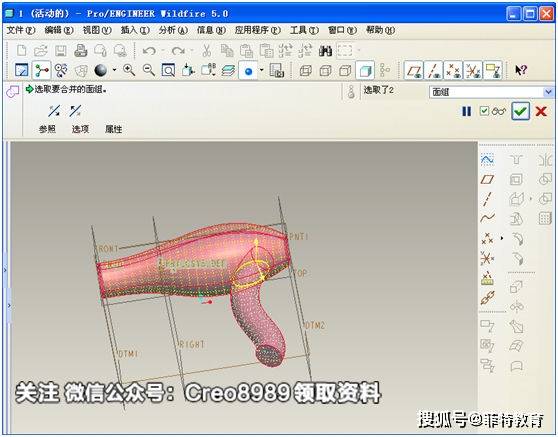The width and height of the screenshot is (558, 437).
Task: Switch to Hidden Line display style
Action: 325,70
